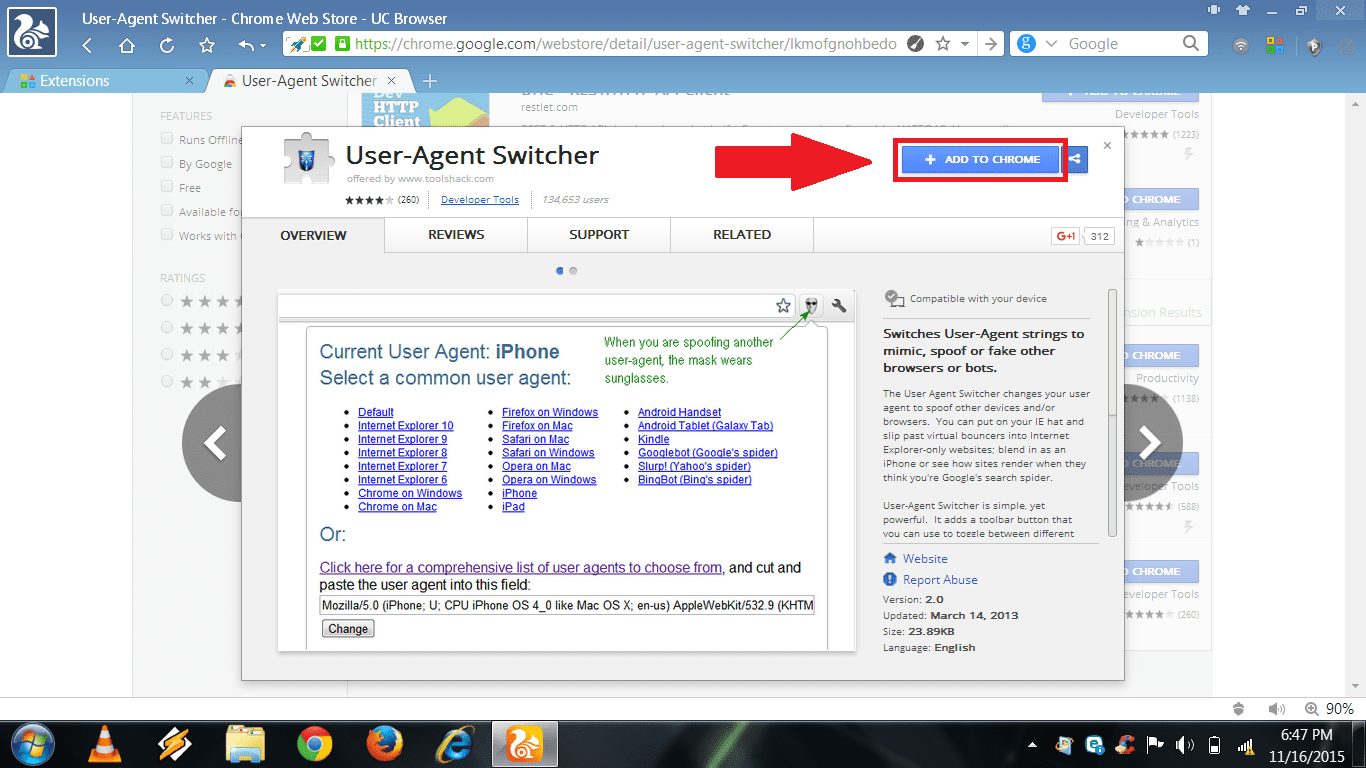Click the green lock security icon
The image size is (1366, 768).
(x=343, y=44)
